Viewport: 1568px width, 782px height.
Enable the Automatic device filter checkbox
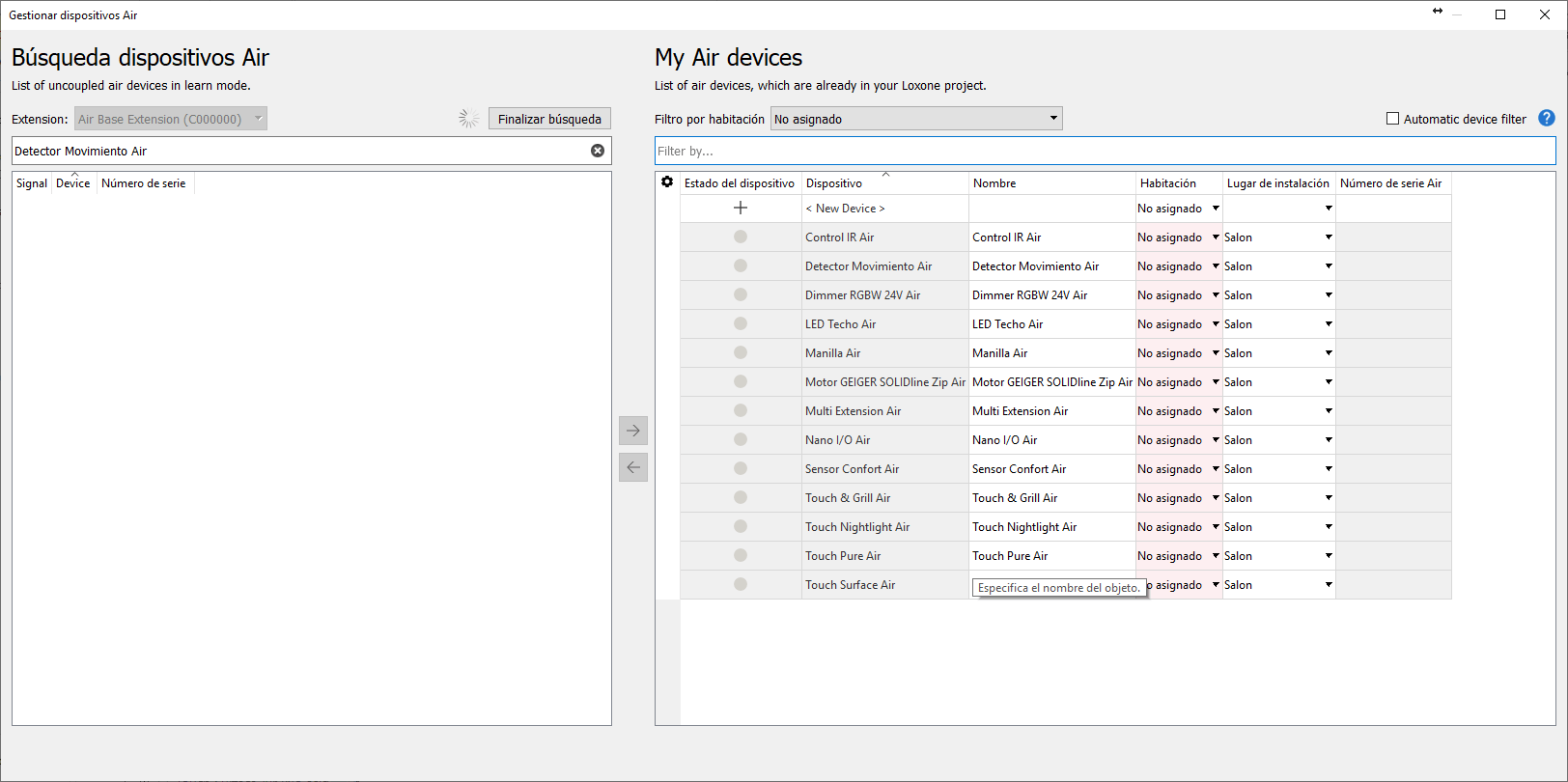click(x=1392, y=119)
